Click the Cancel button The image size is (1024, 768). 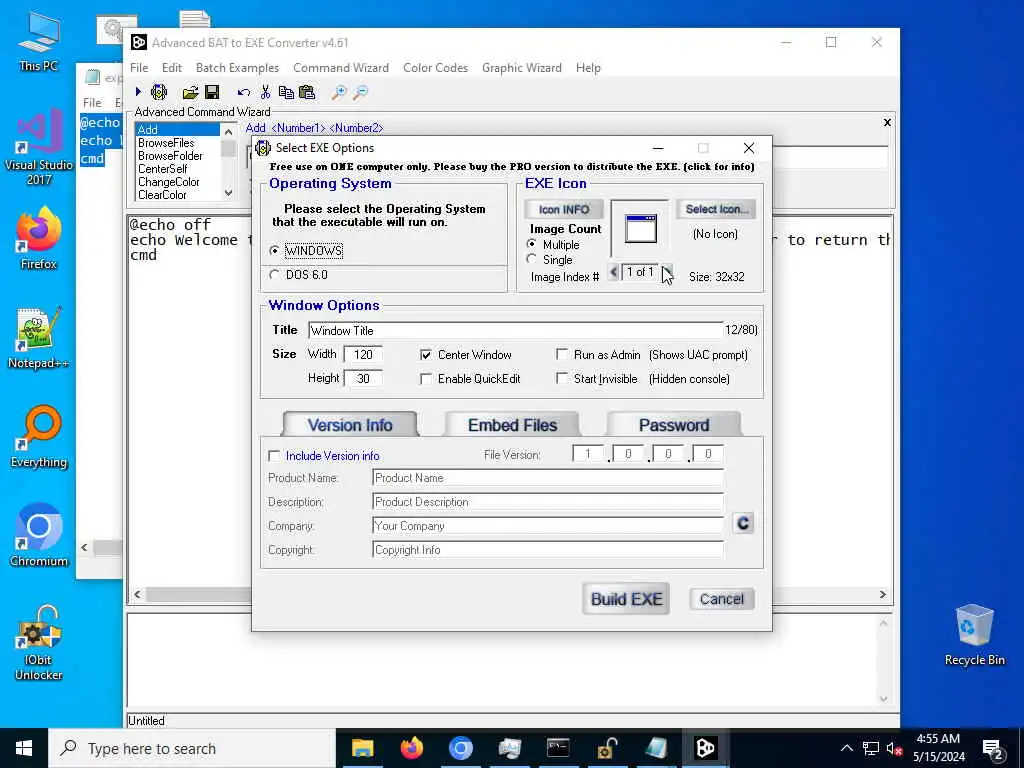click(722, 599)
